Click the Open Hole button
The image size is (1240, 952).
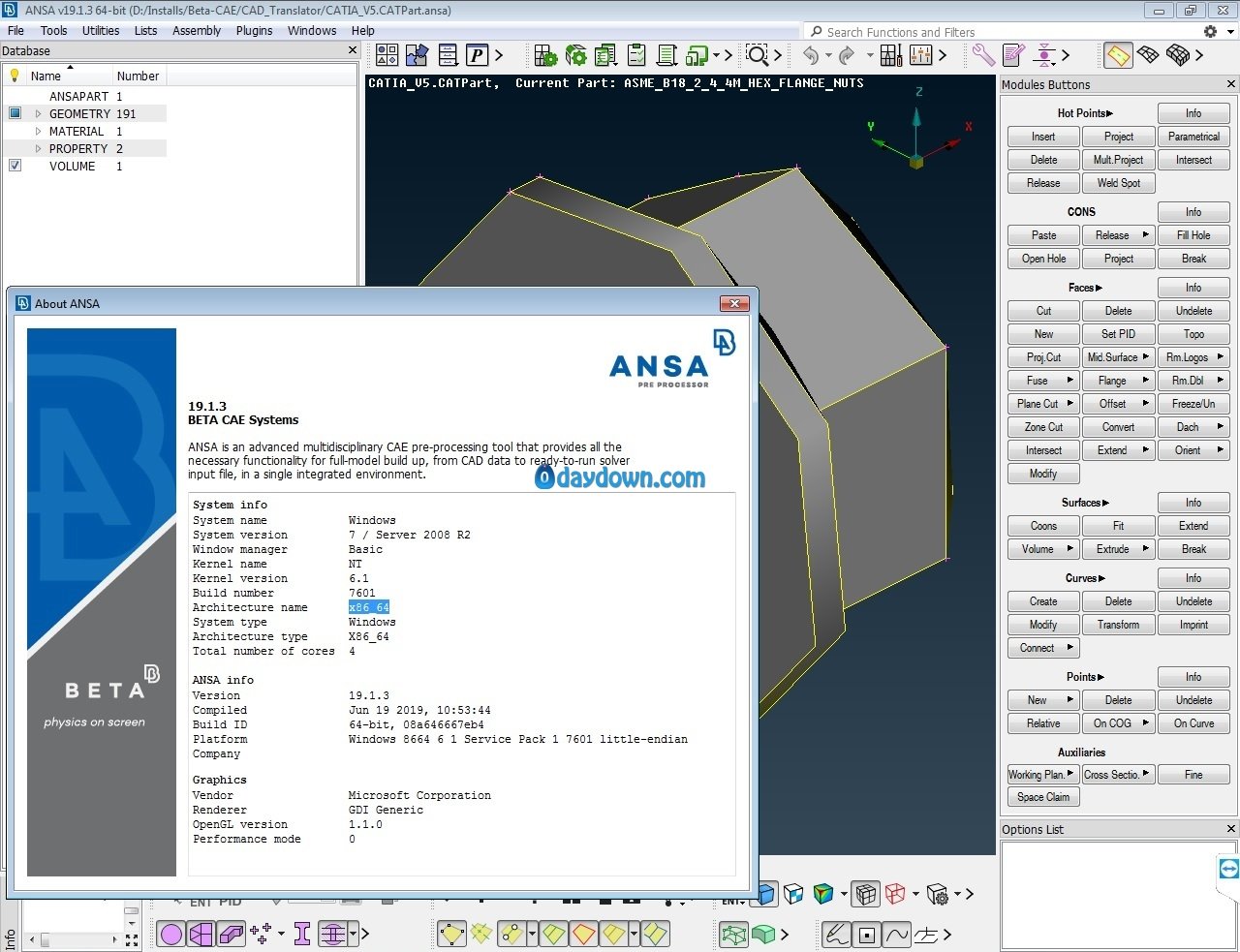(1043, 259)
